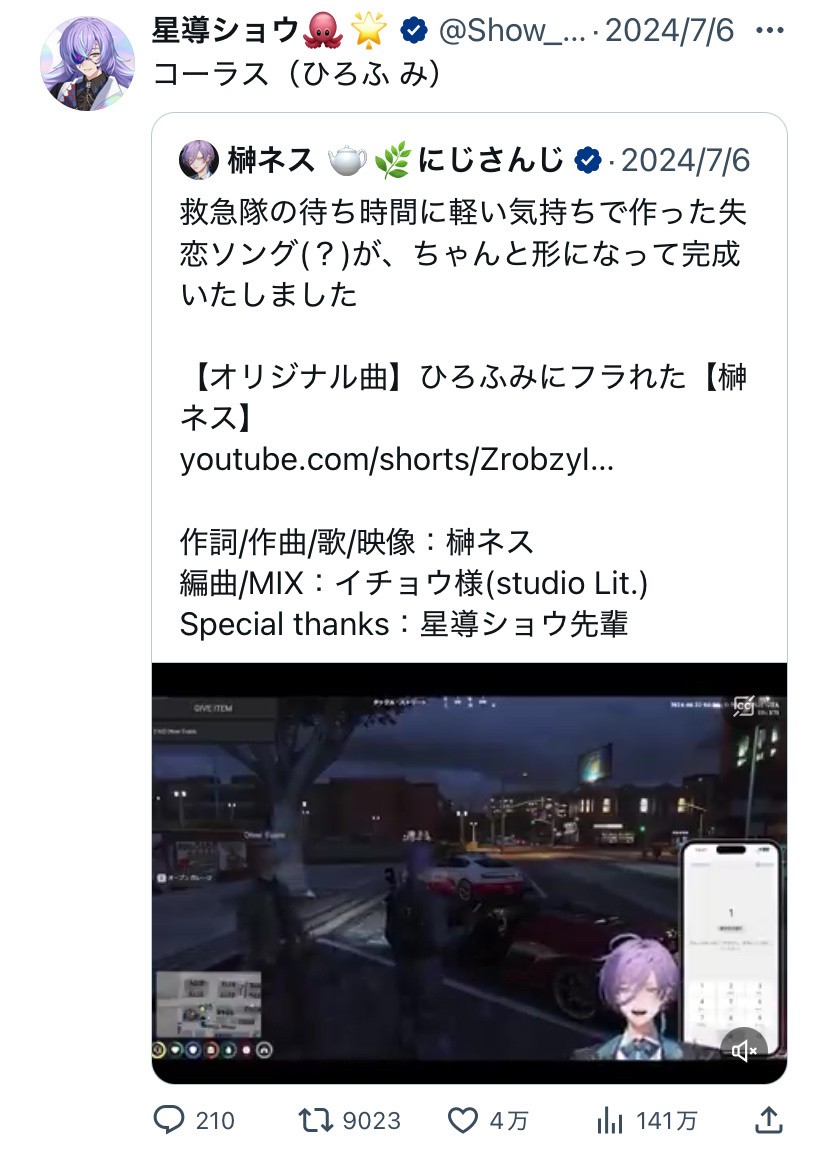Toggle captions CC icon on video

coord(744,706)
